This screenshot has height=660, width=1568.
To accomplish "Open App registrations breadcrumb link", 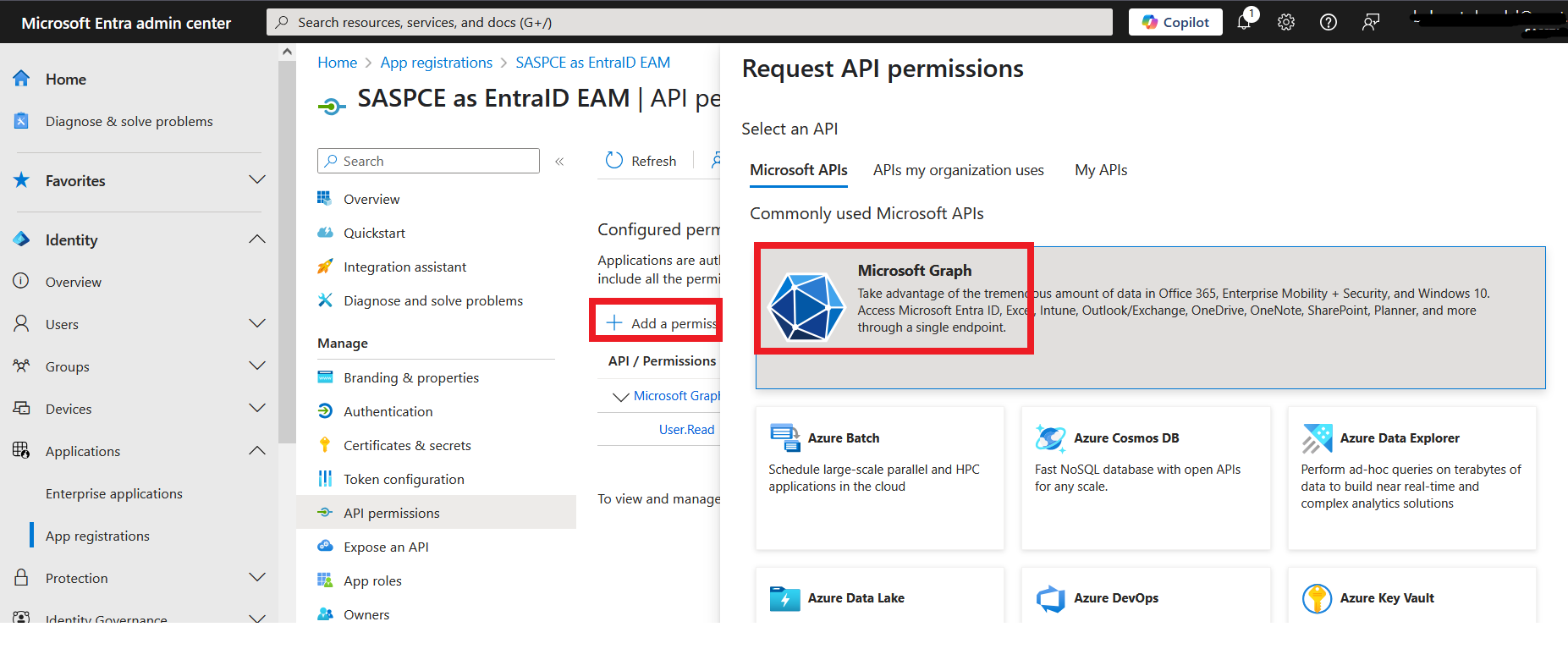I will (436, 63).
